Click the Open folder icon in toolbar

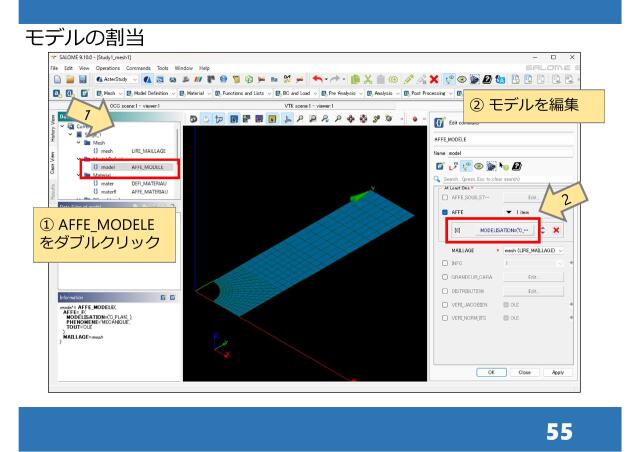55,78
